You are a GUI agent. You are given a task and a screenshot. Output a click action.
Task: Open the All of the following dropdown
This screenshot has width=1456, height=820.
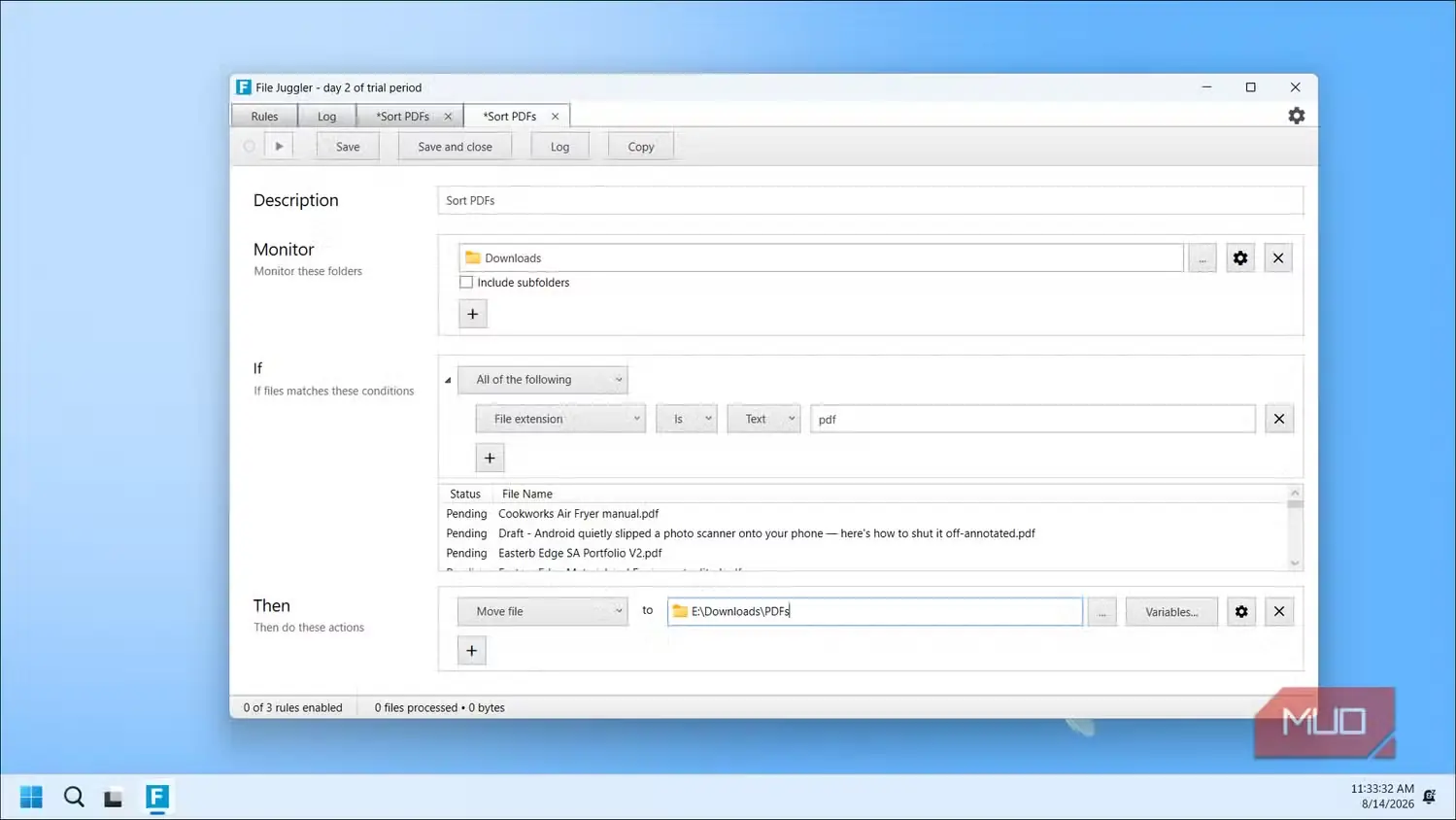point(543,380)
